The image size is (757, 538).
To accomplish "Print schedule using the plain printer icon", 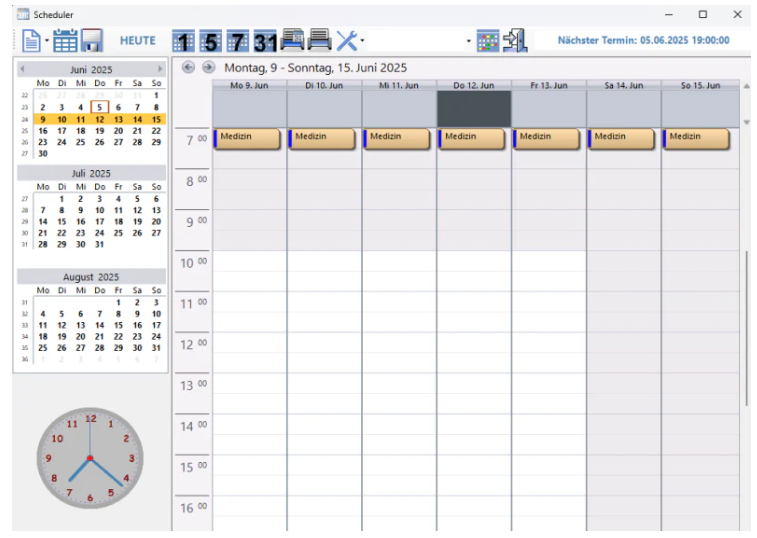I will [x=319, y=40].
